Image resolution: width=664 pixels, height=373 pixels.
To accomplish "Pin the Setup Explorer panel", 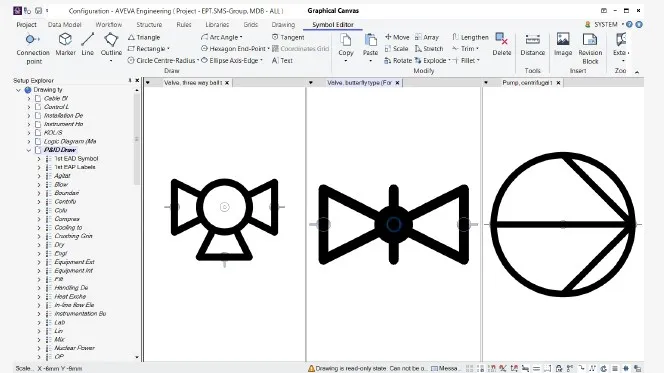I will pos(130,80).
